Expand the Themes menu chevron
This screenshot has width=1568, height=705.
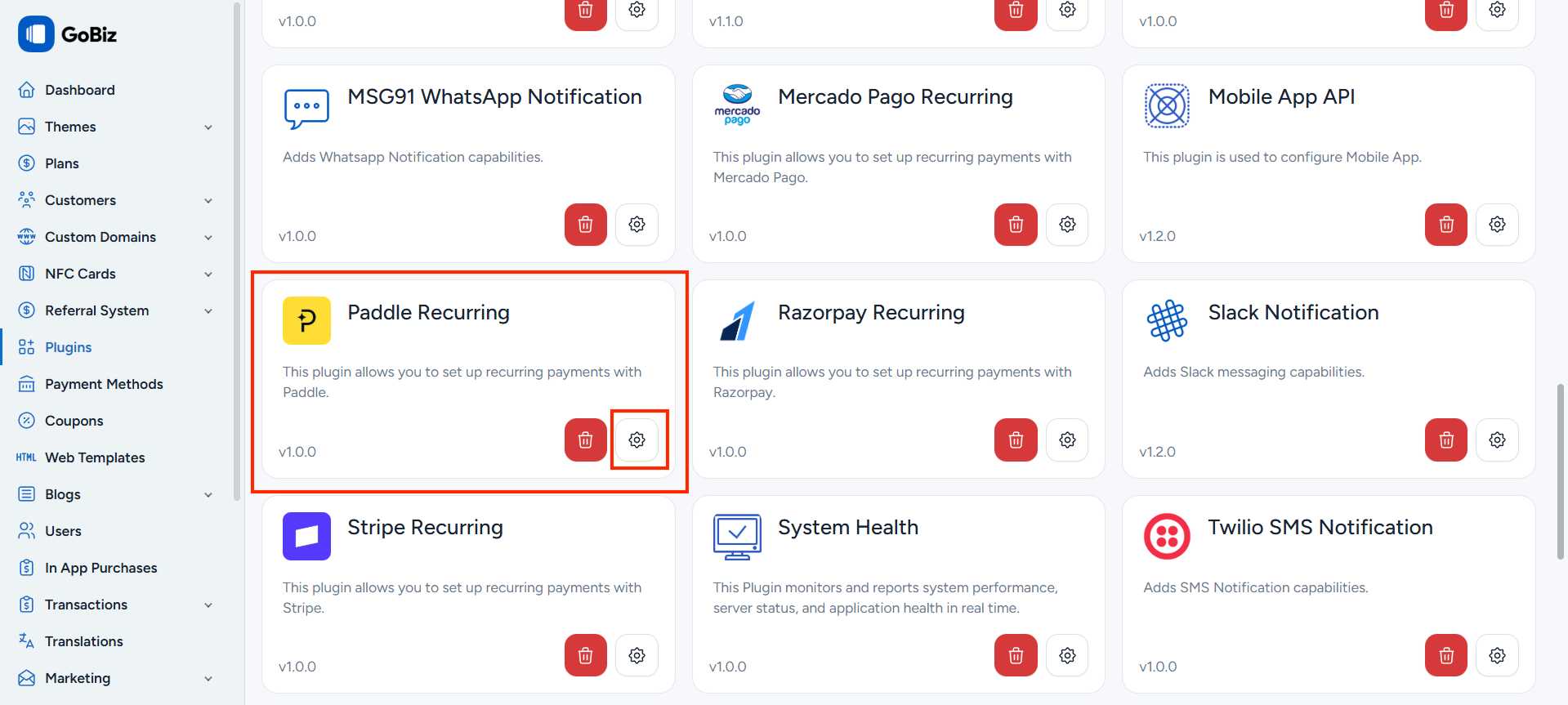[208, 127]
